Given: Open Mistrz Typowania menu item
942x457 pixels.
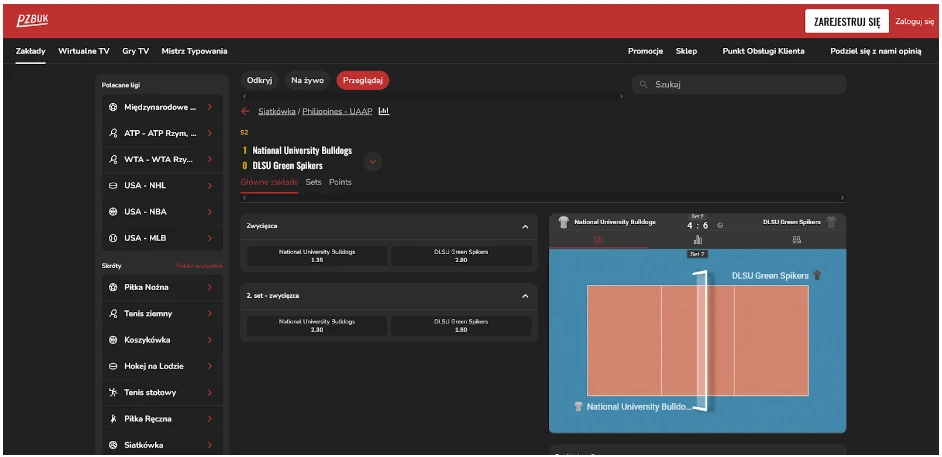Looking at the screenshot, I should (x=195, y=51).
